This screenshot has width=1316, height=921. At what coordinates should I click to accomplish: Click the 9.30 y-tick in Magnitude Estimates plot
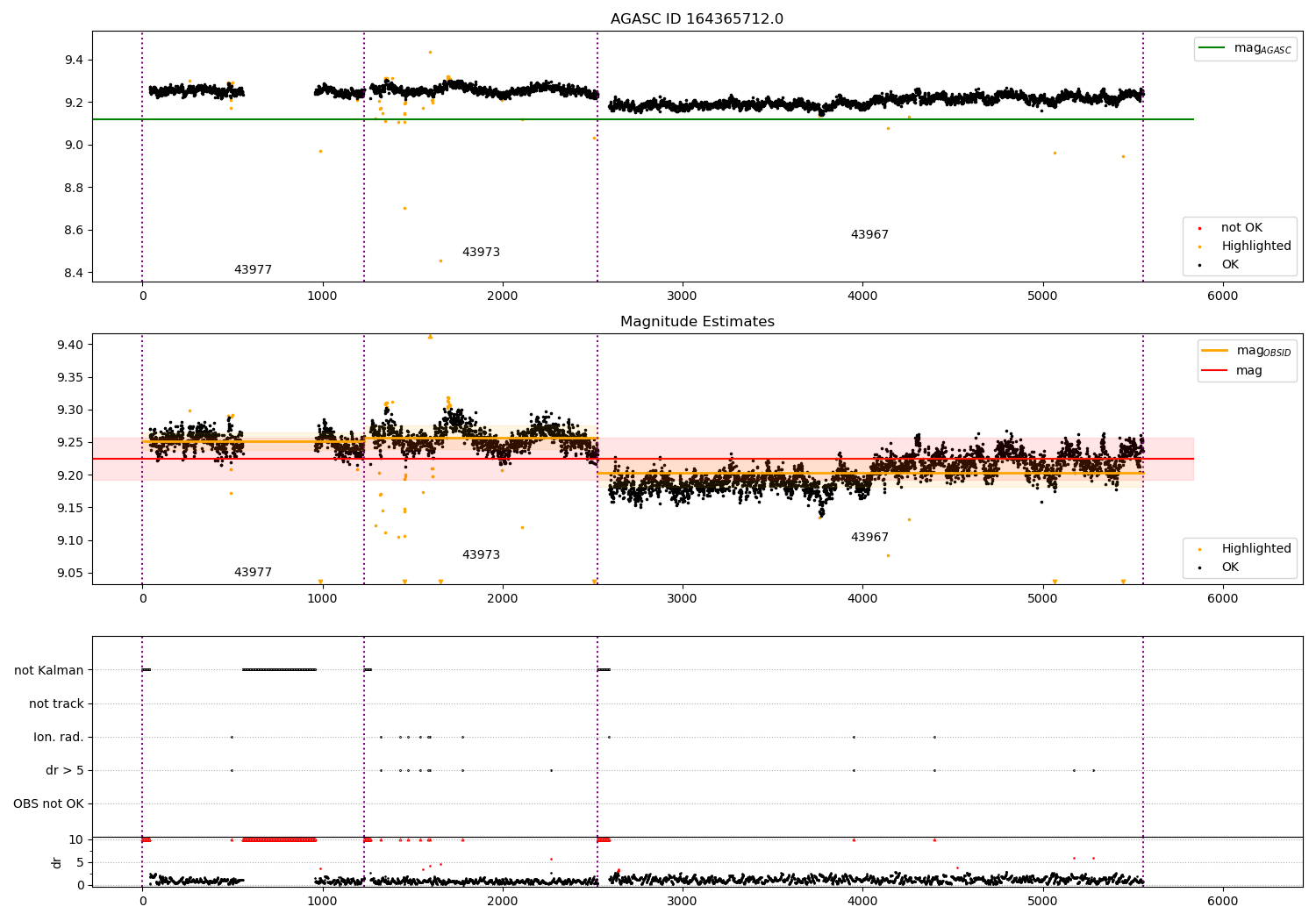click(70, 411)
